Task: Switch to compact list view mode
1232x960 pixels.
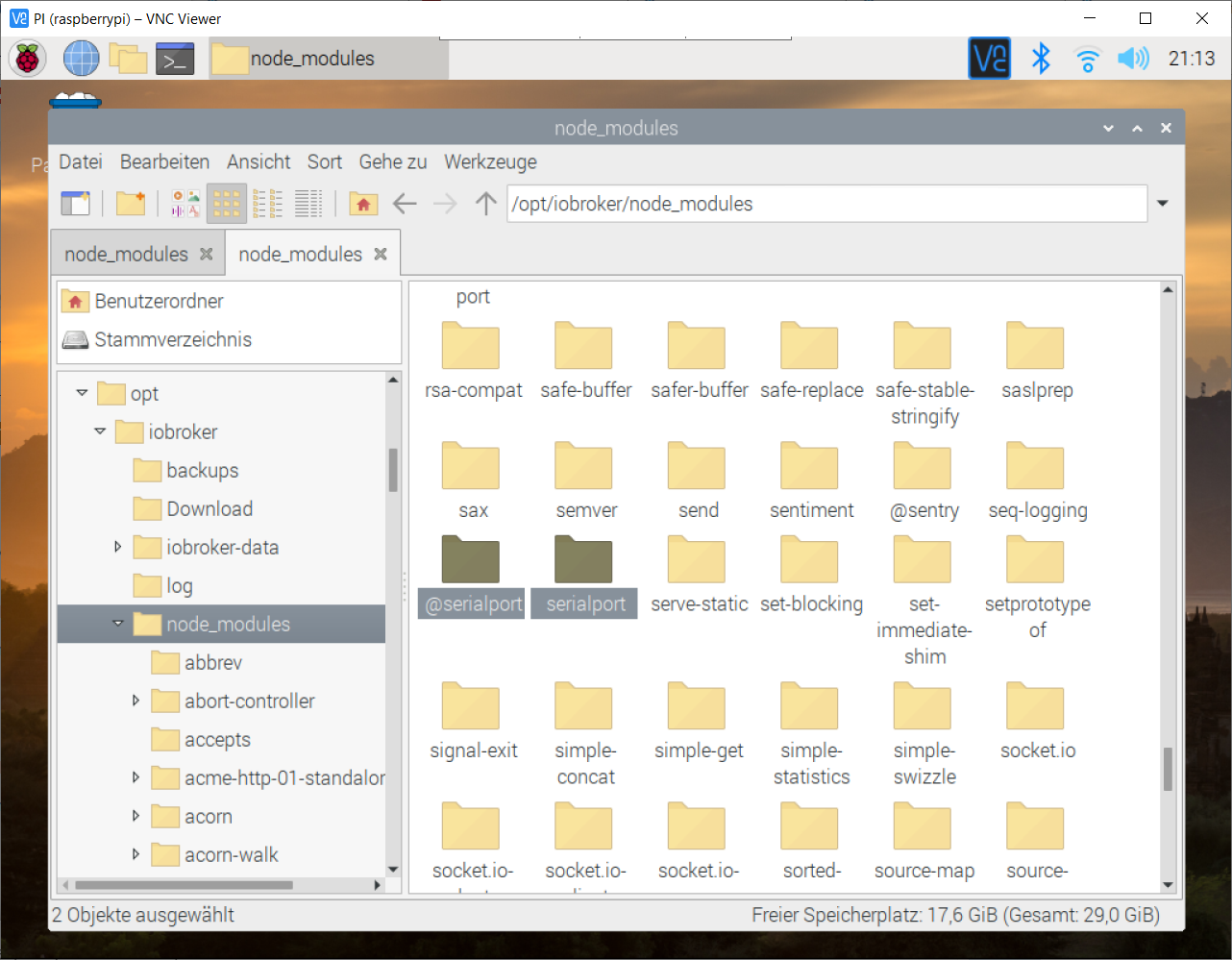Action: [267, 203]
